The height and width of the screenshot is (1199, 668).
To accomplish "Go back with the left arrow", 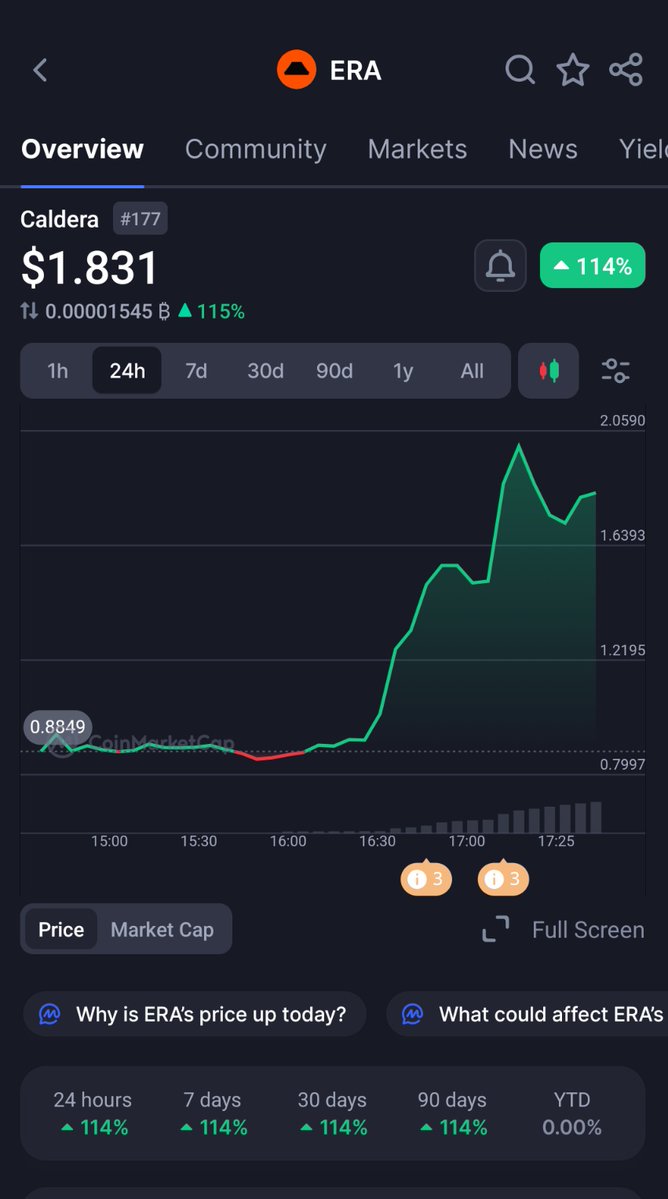I will click(41, 70).
